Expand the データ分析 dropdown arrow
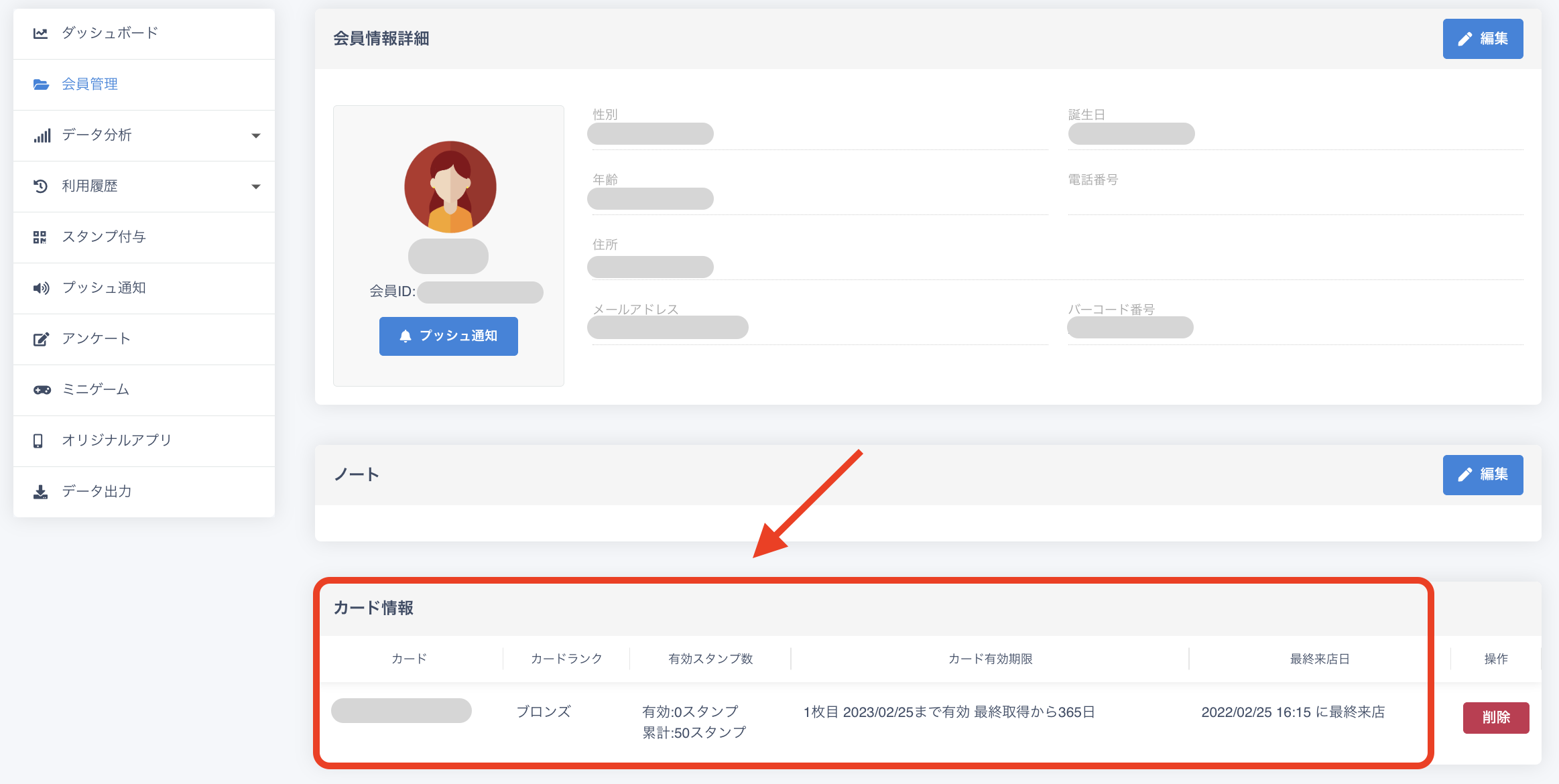Viewport: 1559px width, 784px height. click(255, 135)
